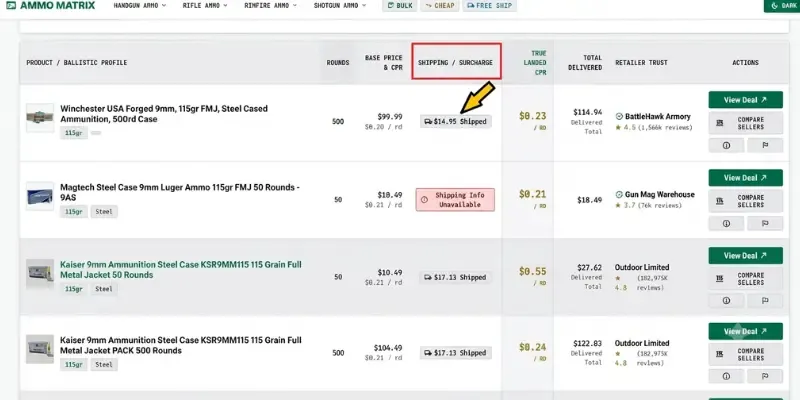Click $0.23 true landed CPR value
The height and width of the screenshot is (400, 800).
click(533, 116)
